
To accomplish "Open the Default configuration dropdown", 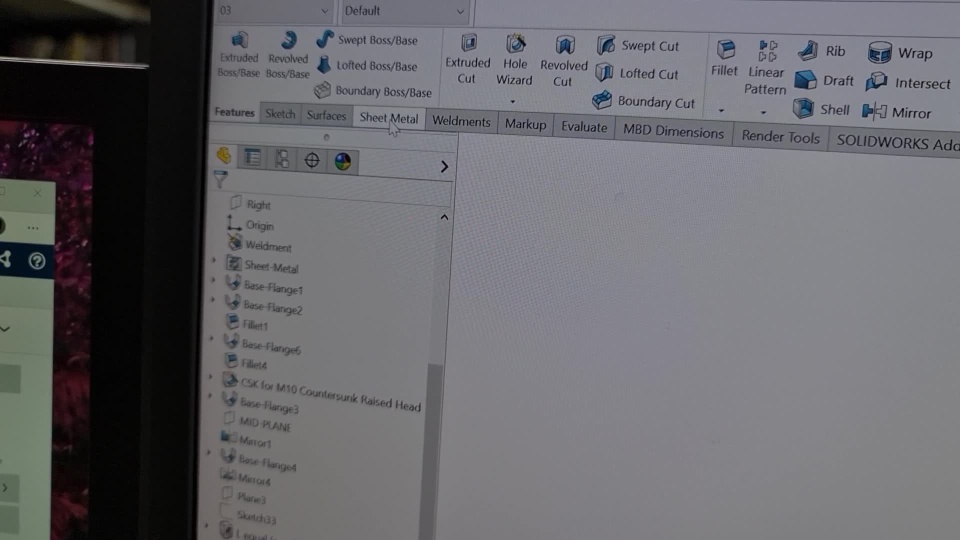I will click(x=405, y=11).
